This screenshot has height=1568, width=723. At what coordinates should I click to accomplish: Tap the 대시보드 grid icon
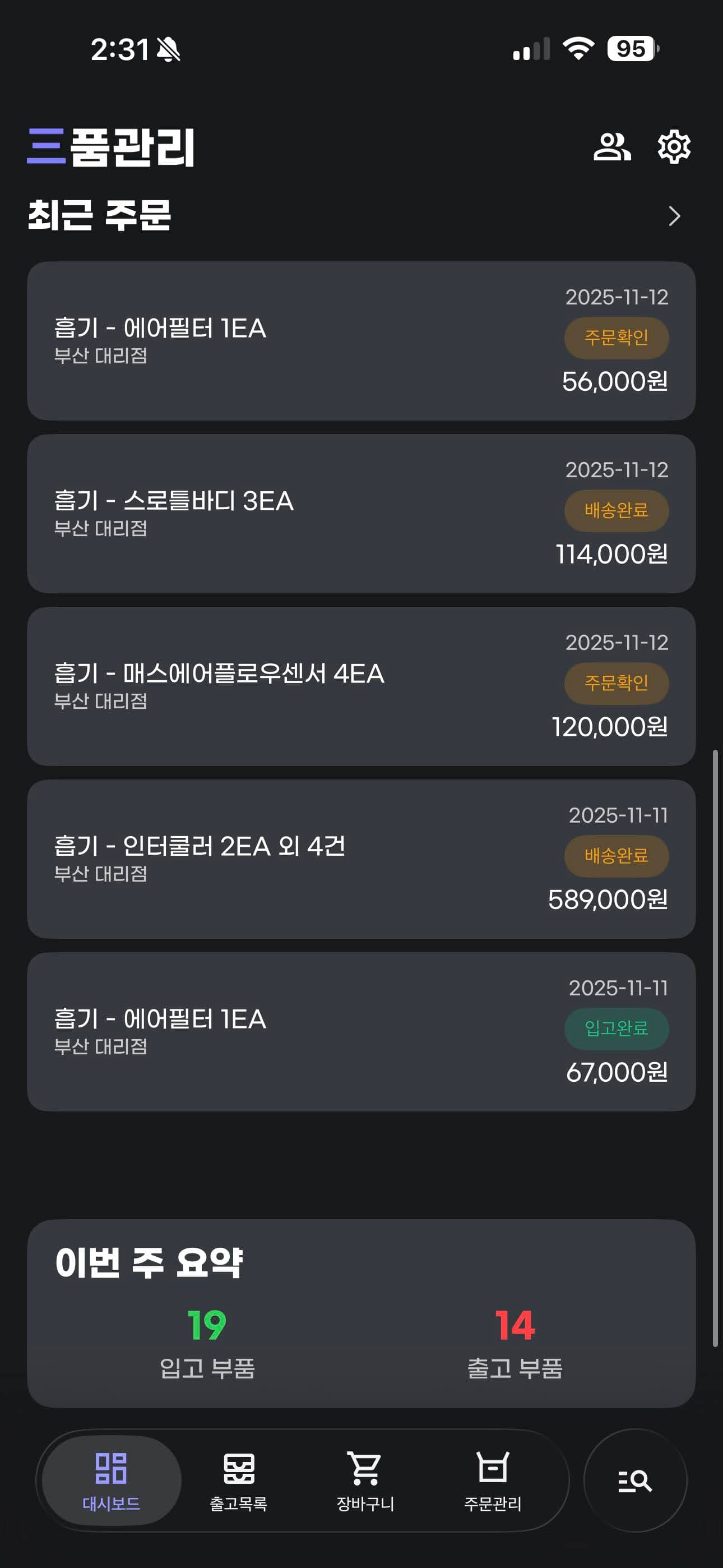click(112, 1468)
